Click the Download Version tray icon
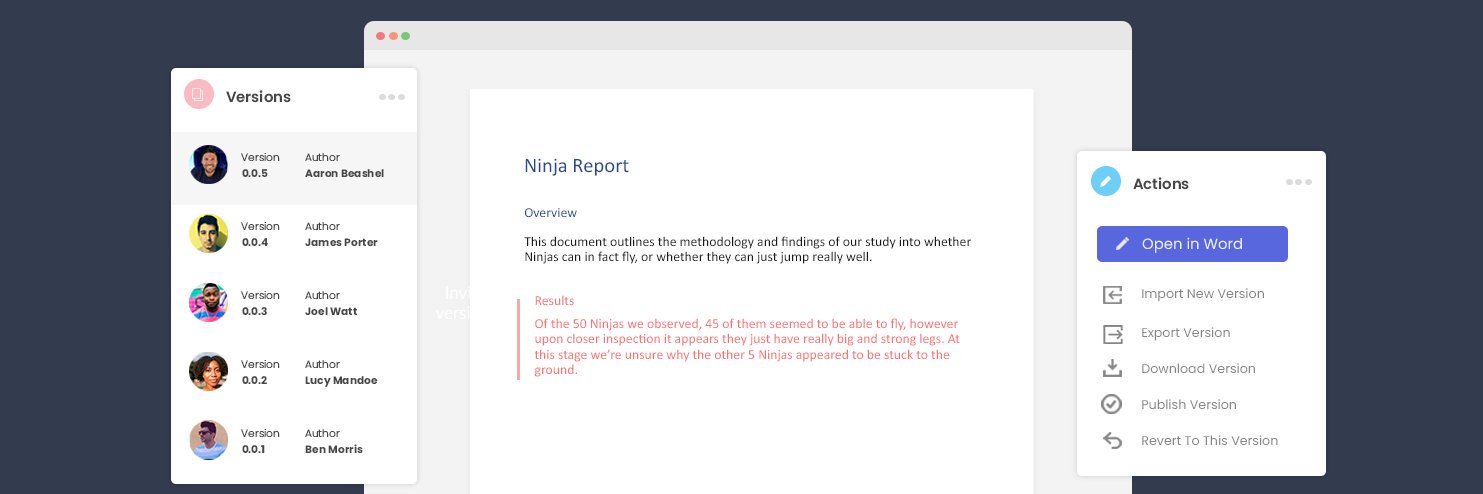Image resolution: width=1483 pixels, height=494 pixels. click(1112, 368)
